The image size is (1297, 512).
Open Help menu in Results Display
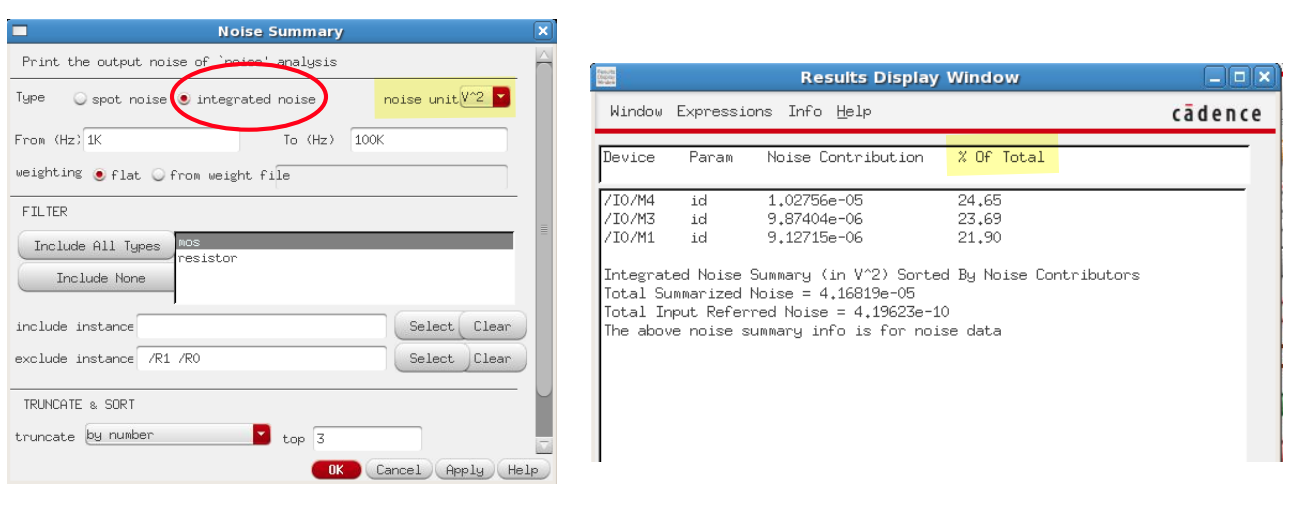tap(854, 111)
